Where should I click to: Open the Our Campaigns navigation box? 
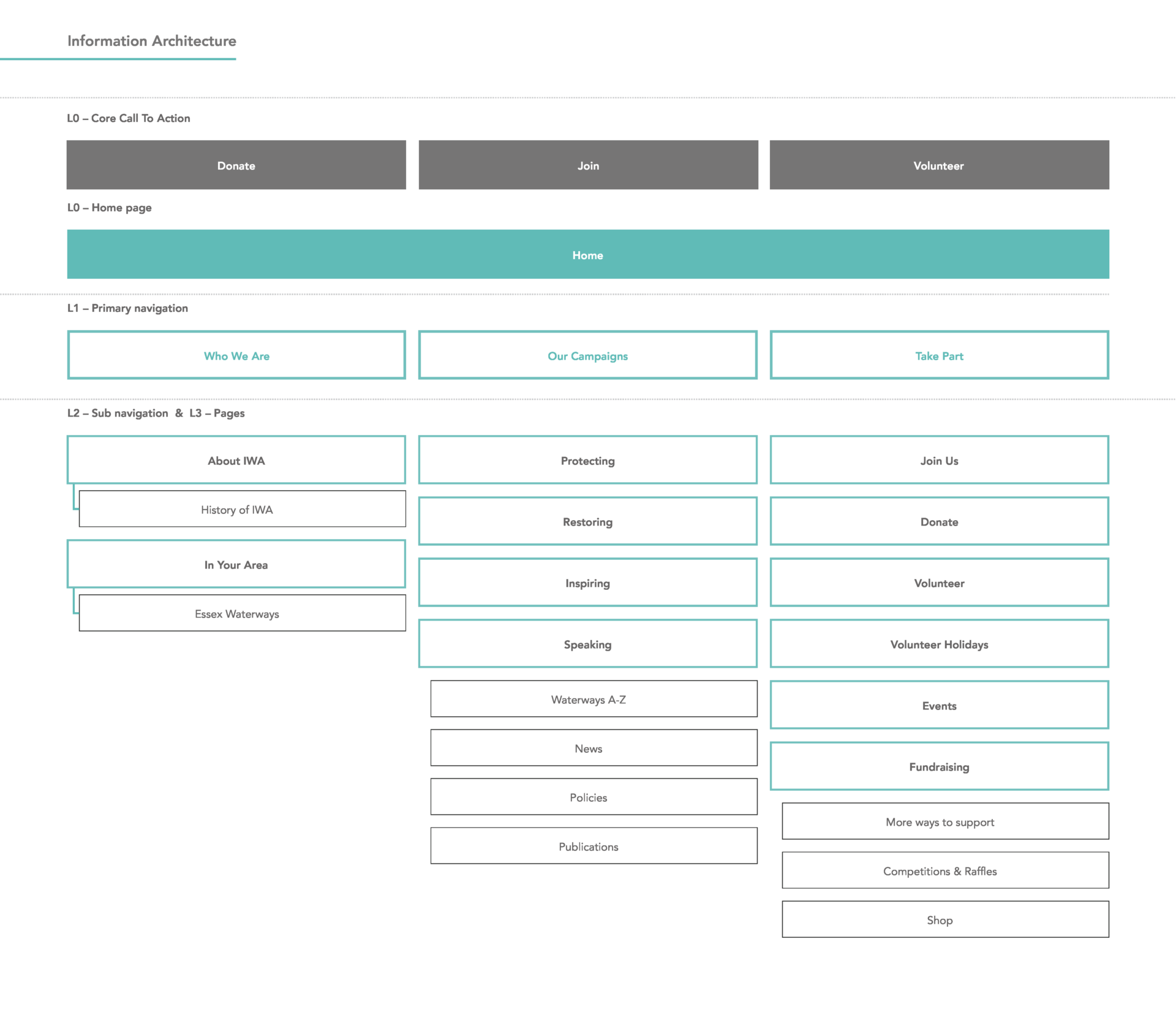[588, 355]
